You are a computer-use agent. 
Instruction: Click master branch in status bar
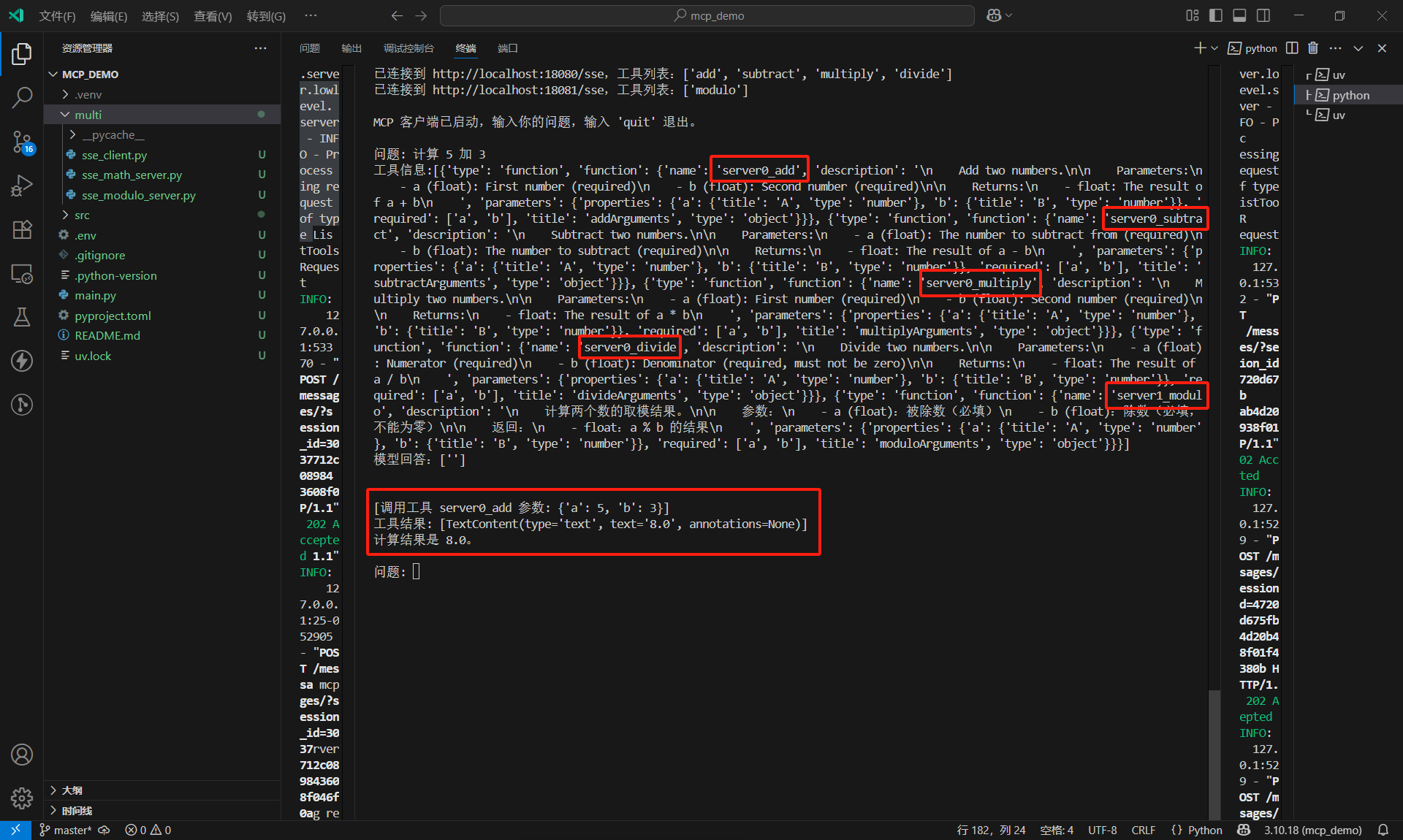click(65, 831)
